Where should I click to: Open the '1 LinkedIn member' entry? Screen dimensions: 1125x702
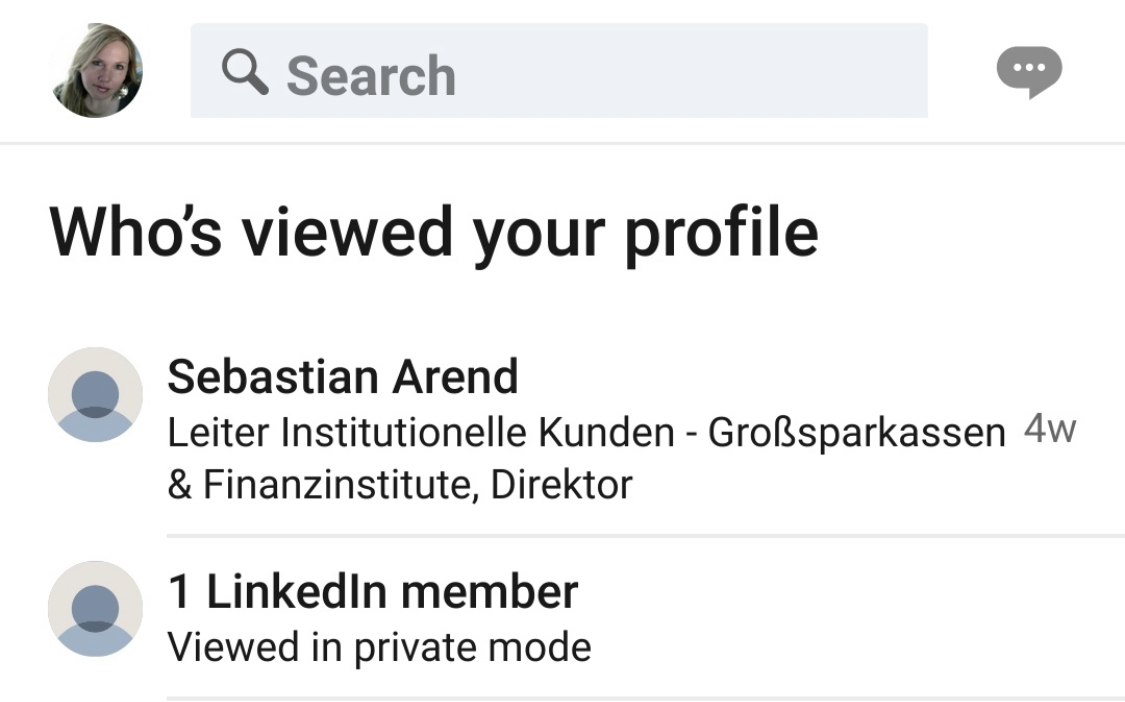coord(372,591)
